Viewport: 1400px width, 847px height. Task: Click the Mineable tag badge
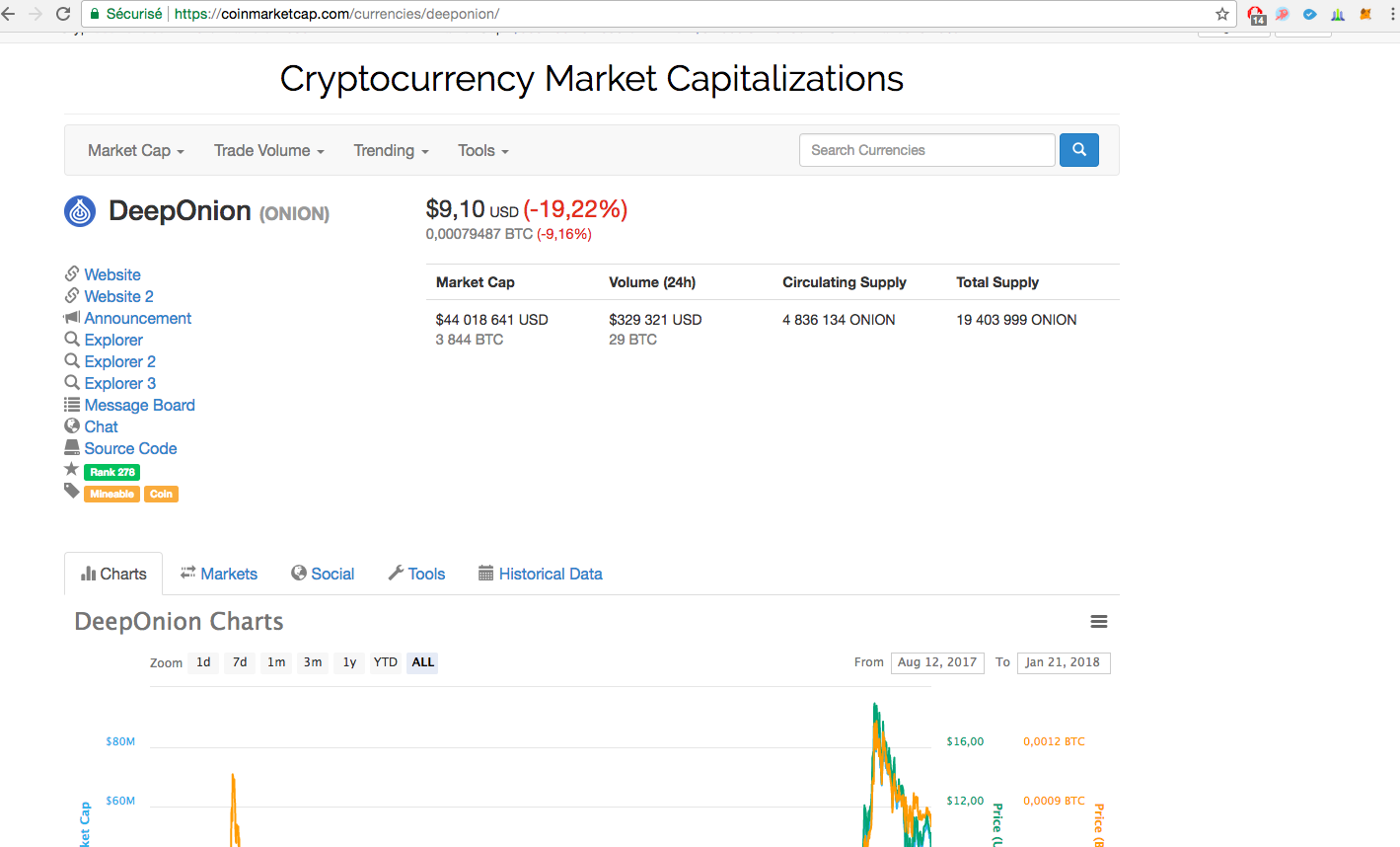coord(112,494)
